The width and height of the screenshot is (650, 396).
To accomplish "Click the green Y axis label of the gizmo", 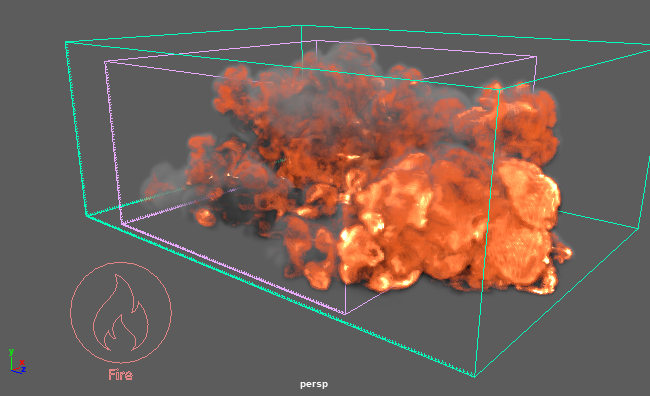I will pos(11,352).
